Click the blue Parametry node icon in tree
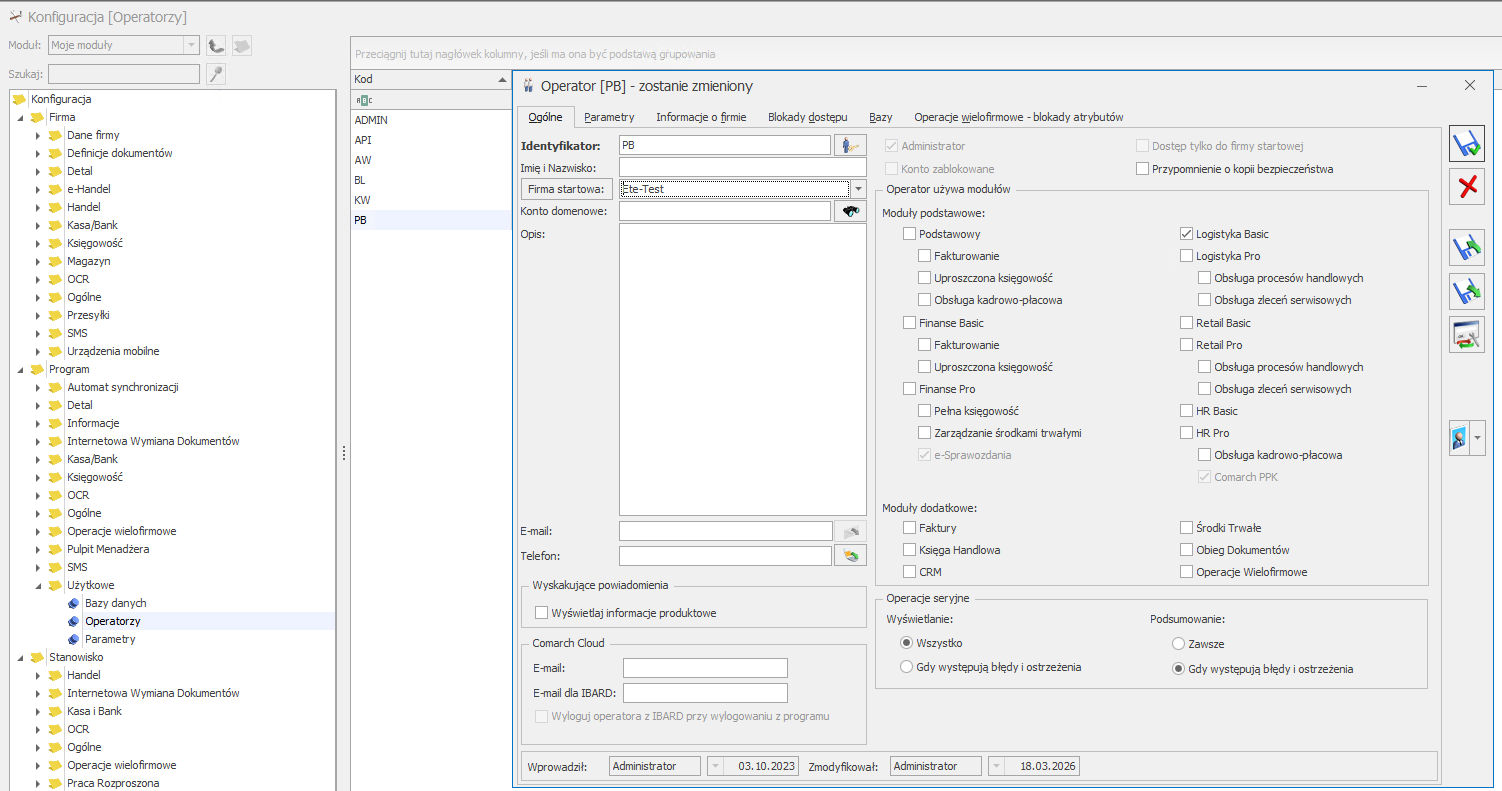1502x791 pixels. point(73,639)
